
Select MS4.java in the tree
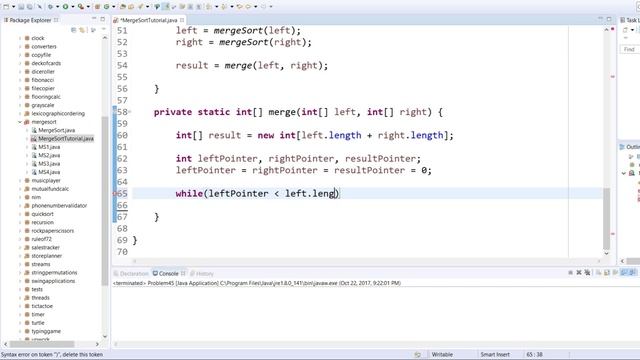click(49, 172)
